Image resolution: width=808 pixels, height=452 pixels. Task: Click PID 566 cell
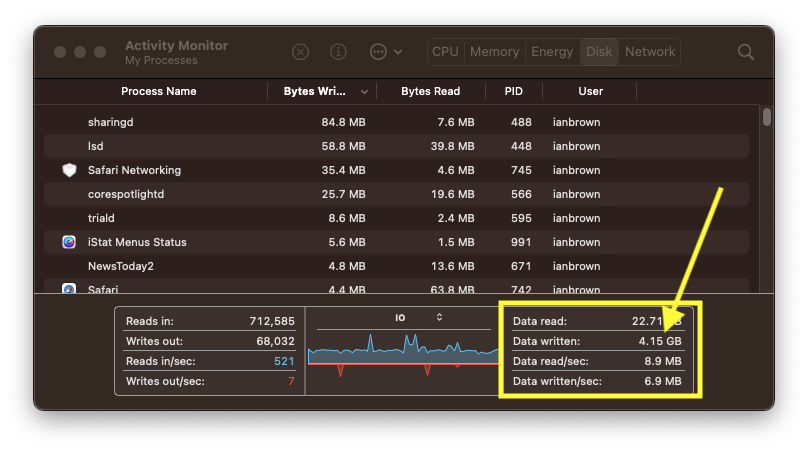[x=521, y=194]
